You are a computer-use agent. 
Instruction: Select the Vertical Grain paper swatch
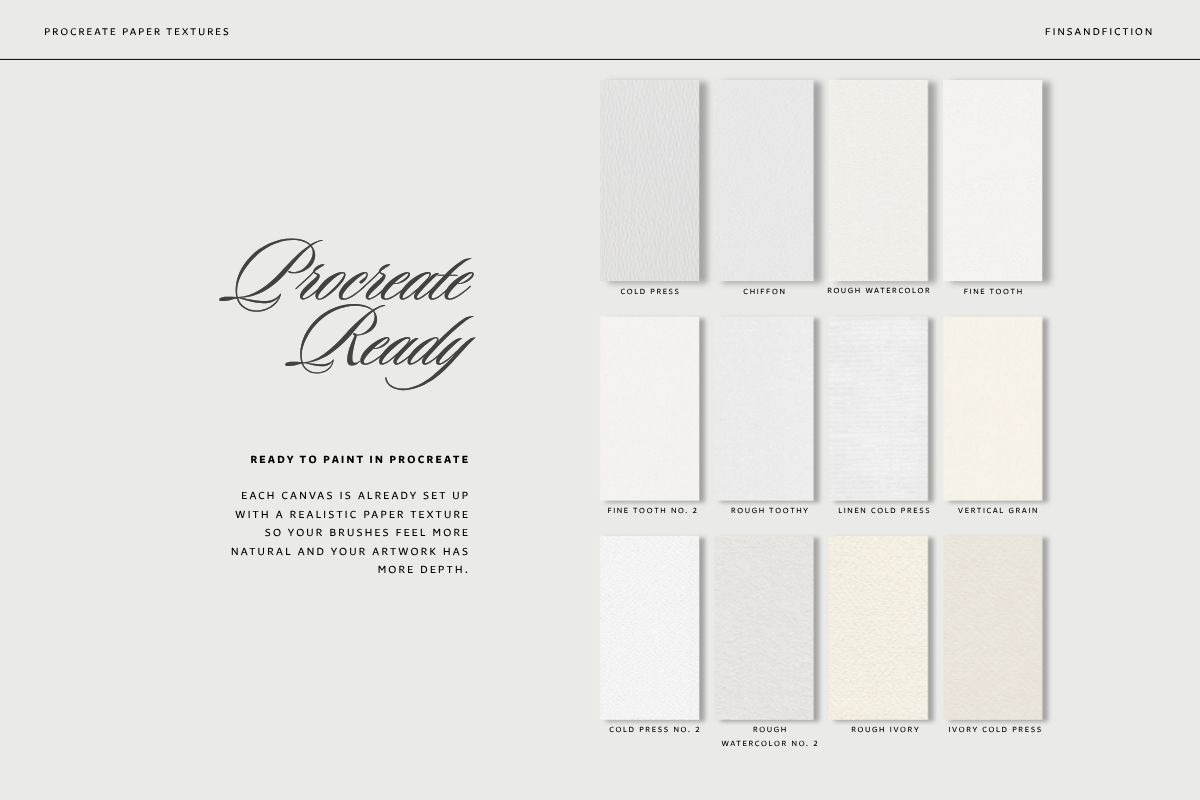point(993,408)
